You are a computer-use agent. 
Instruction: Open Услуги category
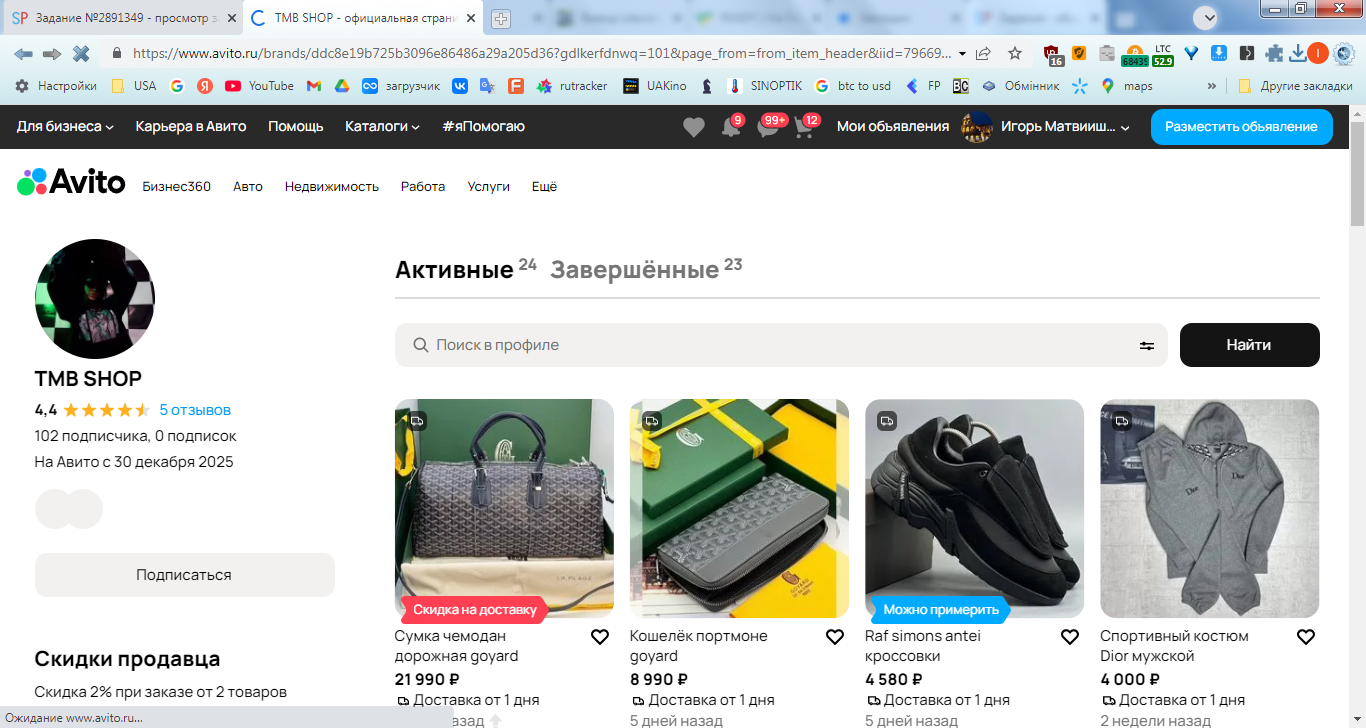pos(489,186)
